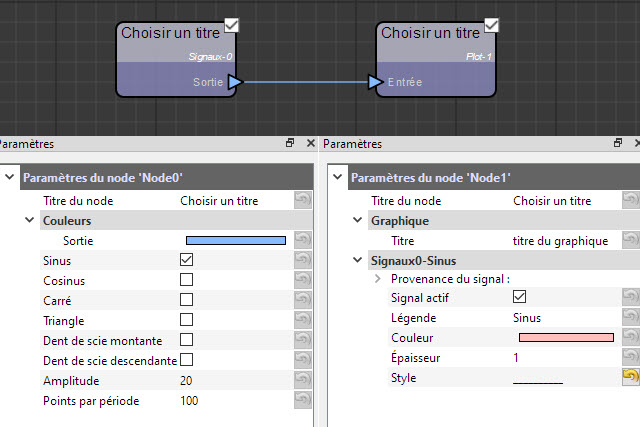
Task: Uncheck the Sinus signal checkbox
Action: [x=187, y=260]
